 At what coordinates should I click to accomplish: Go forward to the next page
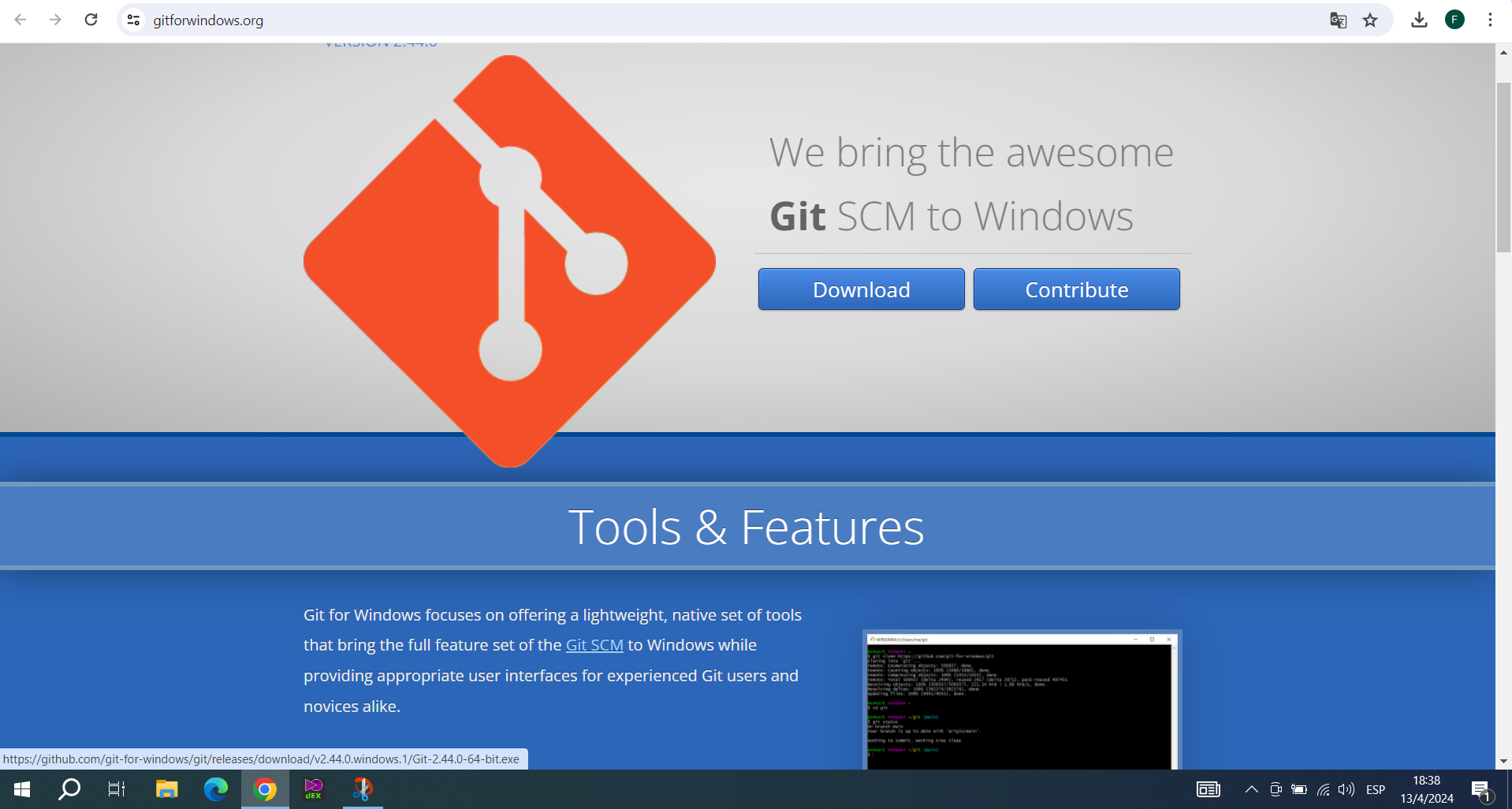(x=55, y=20)
